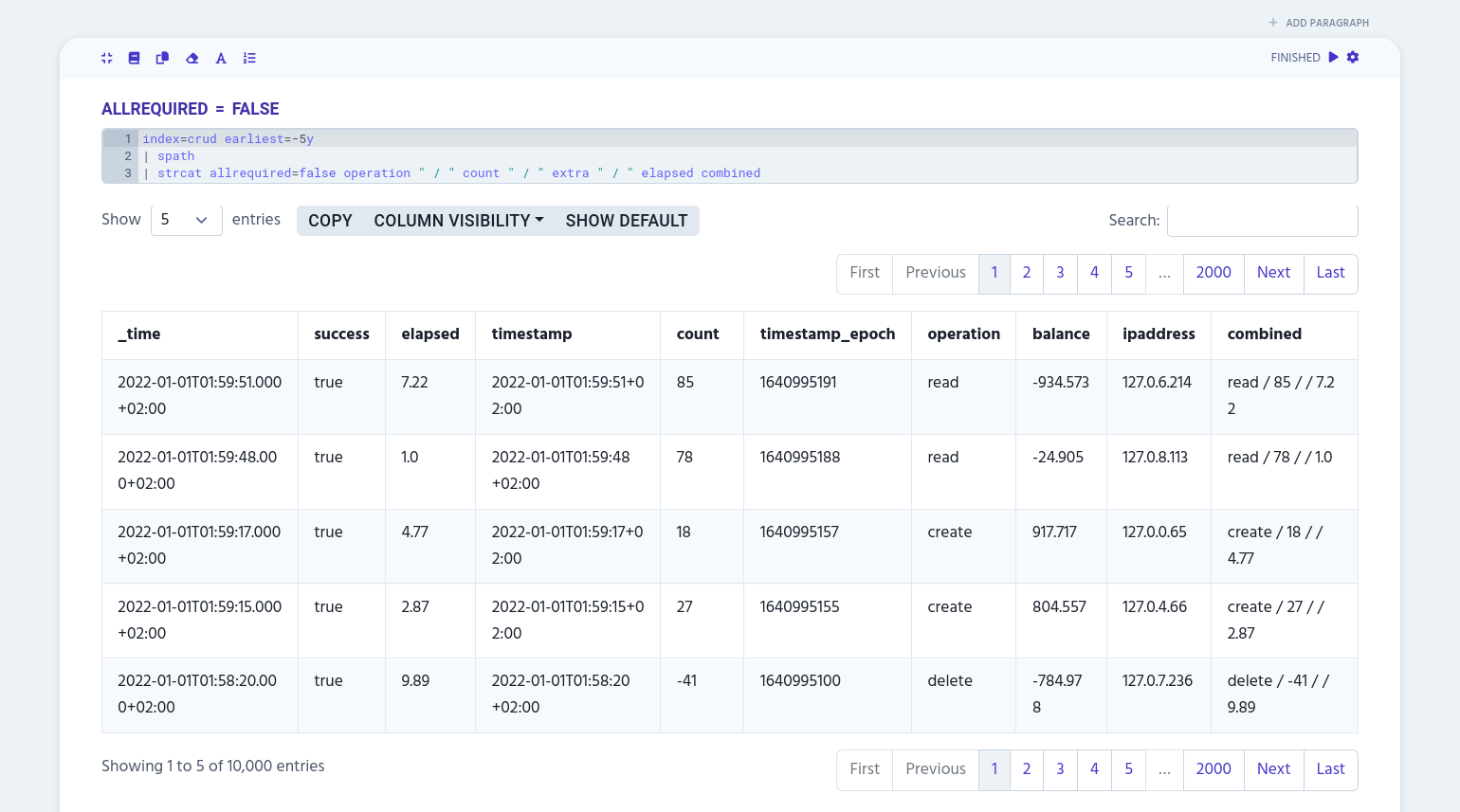Click the duplicate paragraph copy icon

(162, 58)
